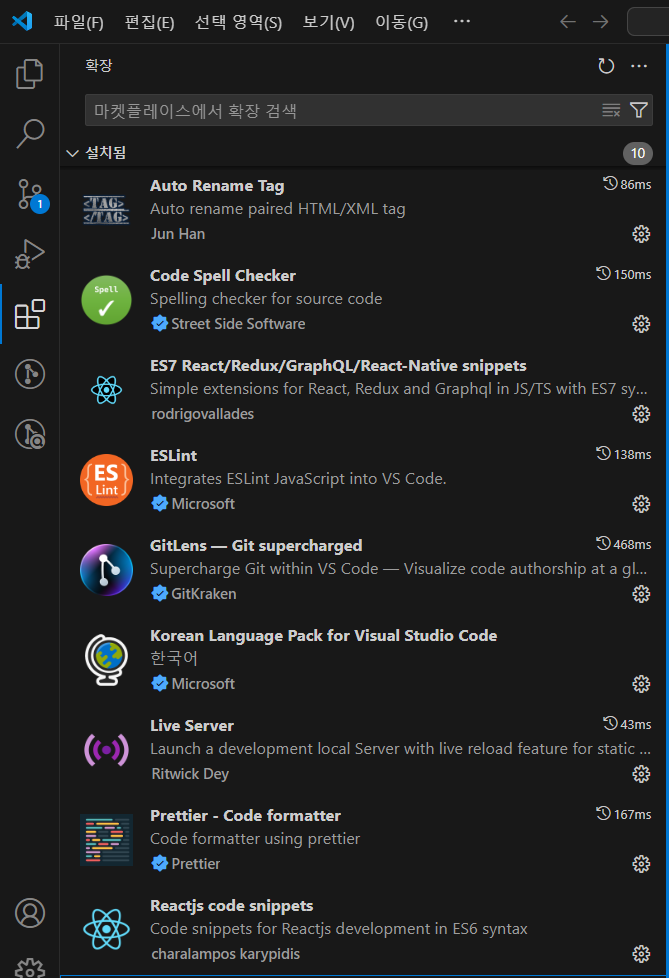Expand the menu bar overflow ellipsis
The image size is (669, 978).
[462, 21]
